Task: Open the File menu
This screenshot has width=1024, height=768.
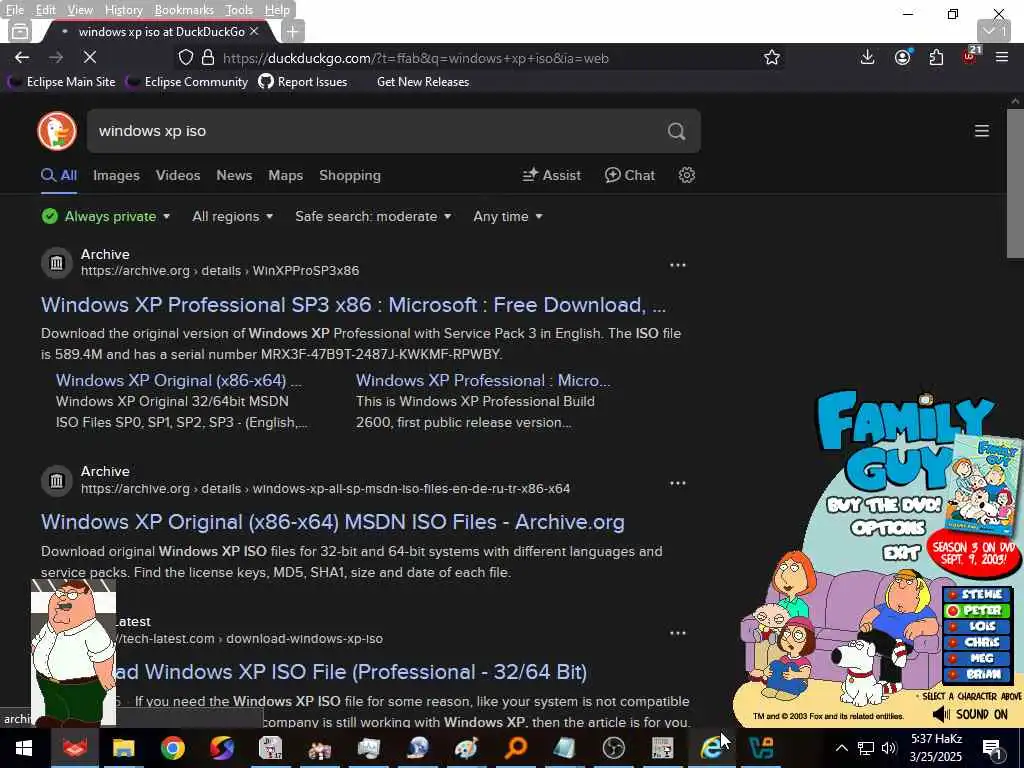Action: (x=14, y=10)
